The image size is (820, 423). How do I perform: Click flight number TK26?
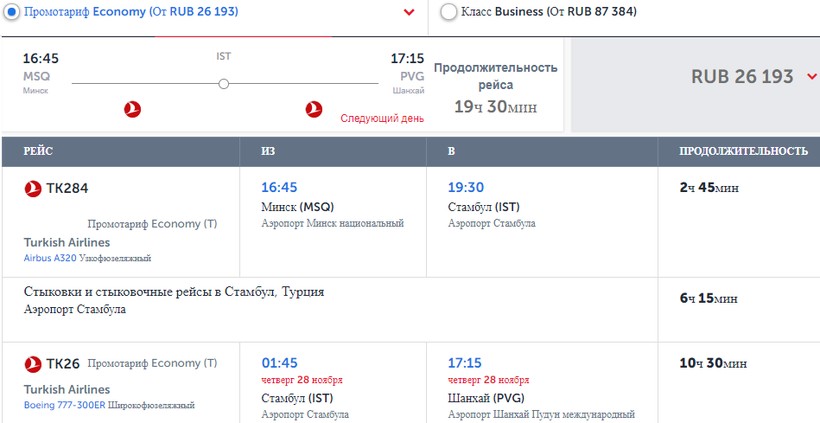63,364
